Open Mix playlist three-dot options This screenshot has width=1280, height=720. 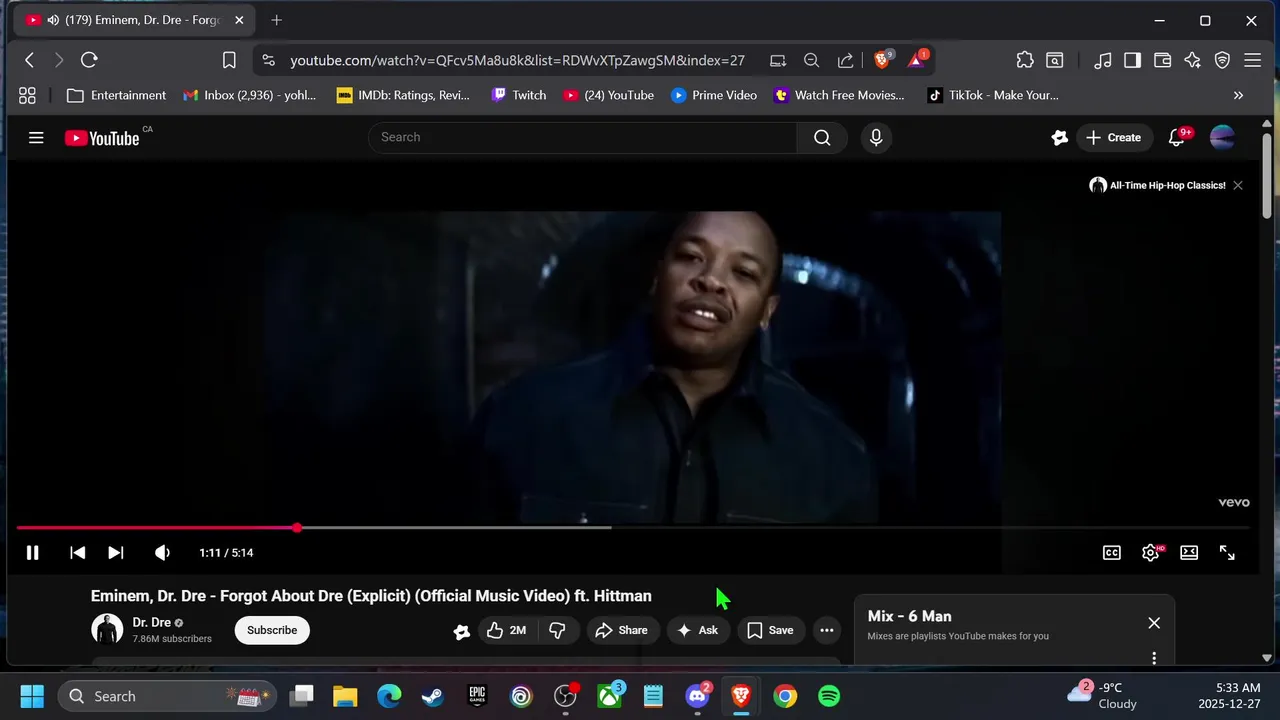pos(1154,658)
